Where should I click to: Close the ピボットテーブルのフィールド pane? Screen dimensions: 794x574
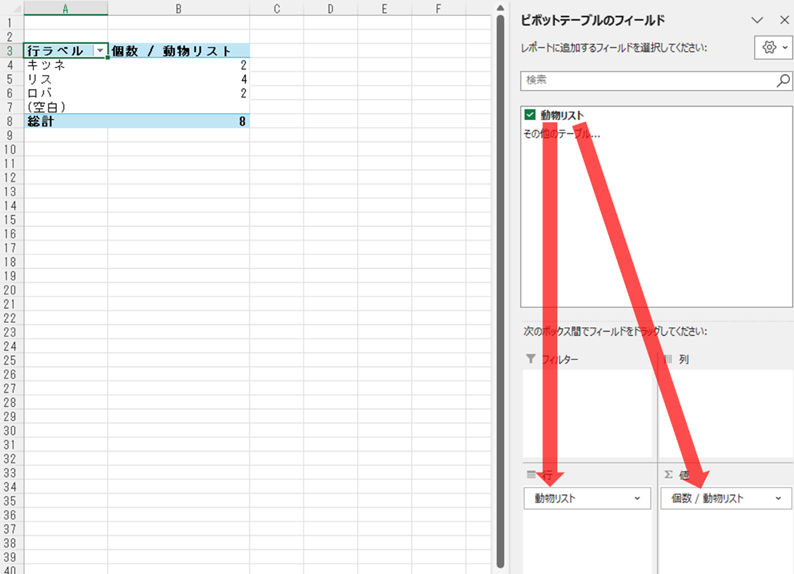pyautogui.click(x=783, y=19)
